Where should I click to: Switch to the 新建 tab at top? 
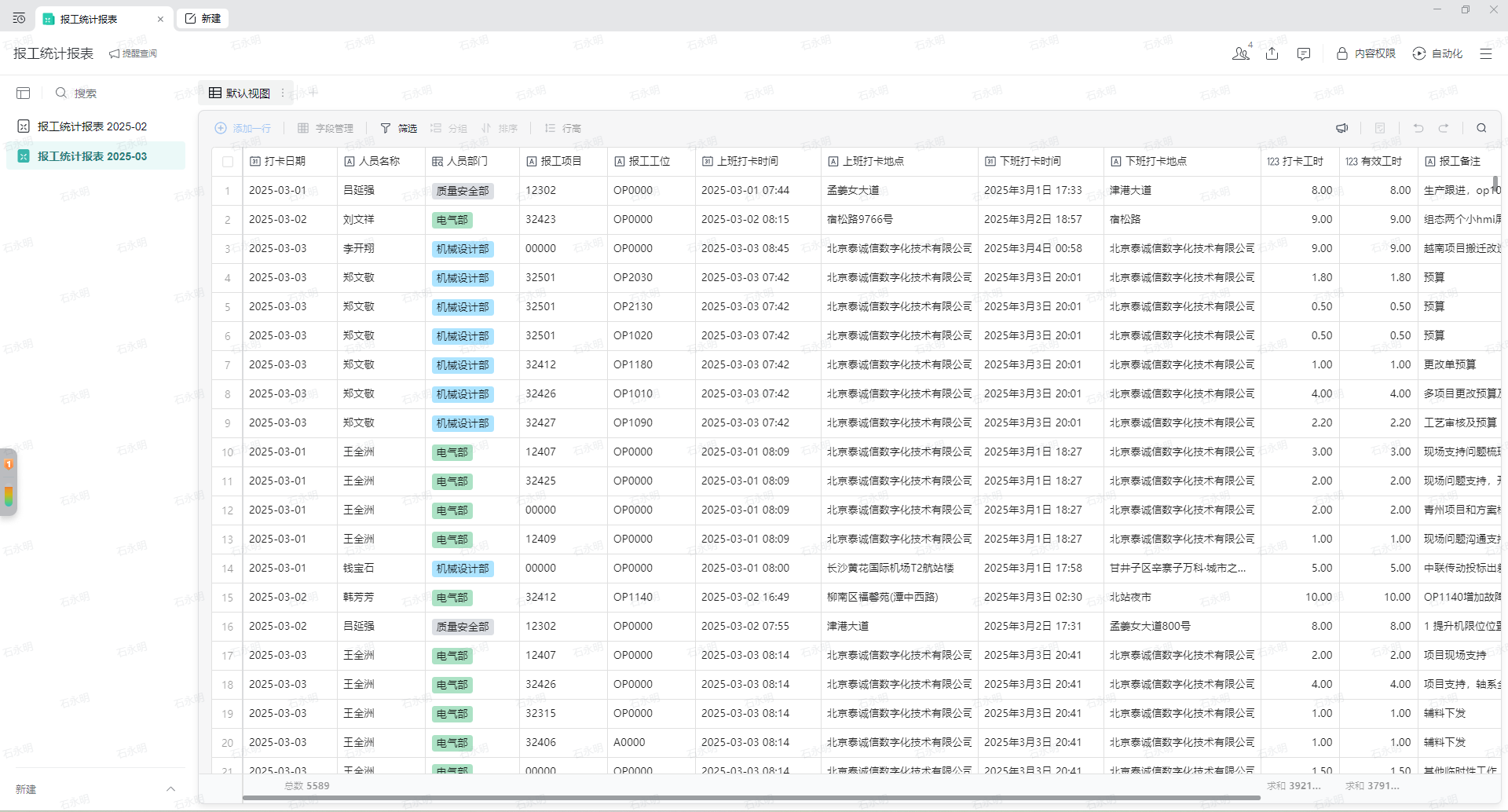[203, 18]
